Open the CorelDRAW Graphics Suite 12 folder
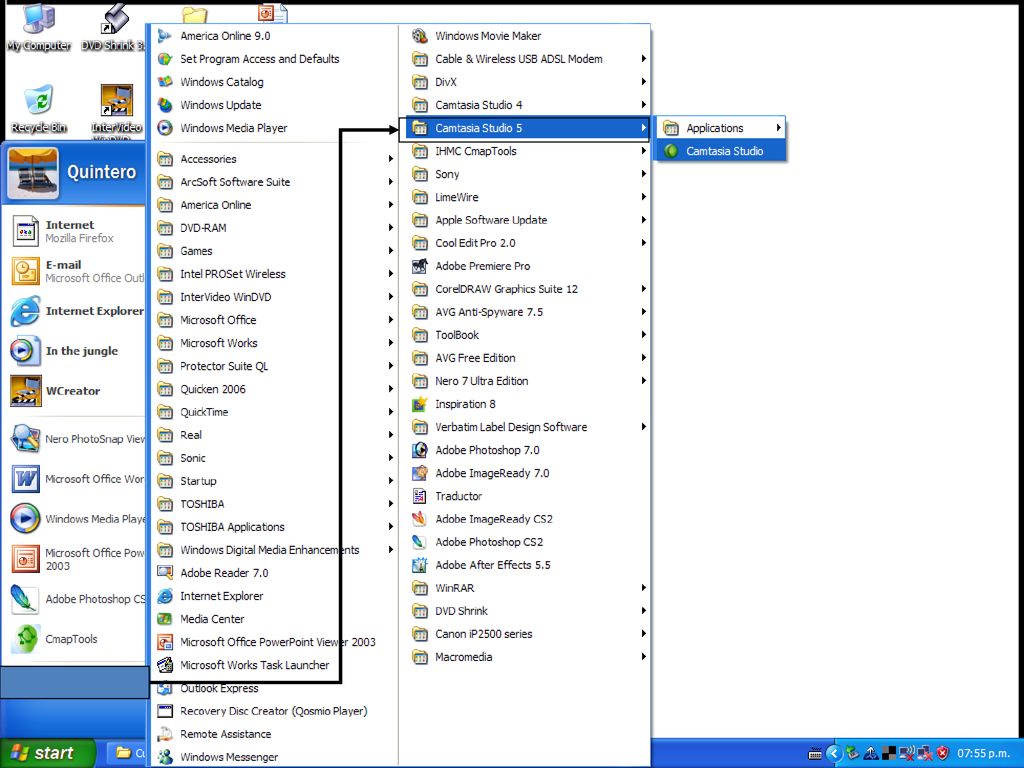The width and height of the screenshot is (1024, 768). coord(528,289)
